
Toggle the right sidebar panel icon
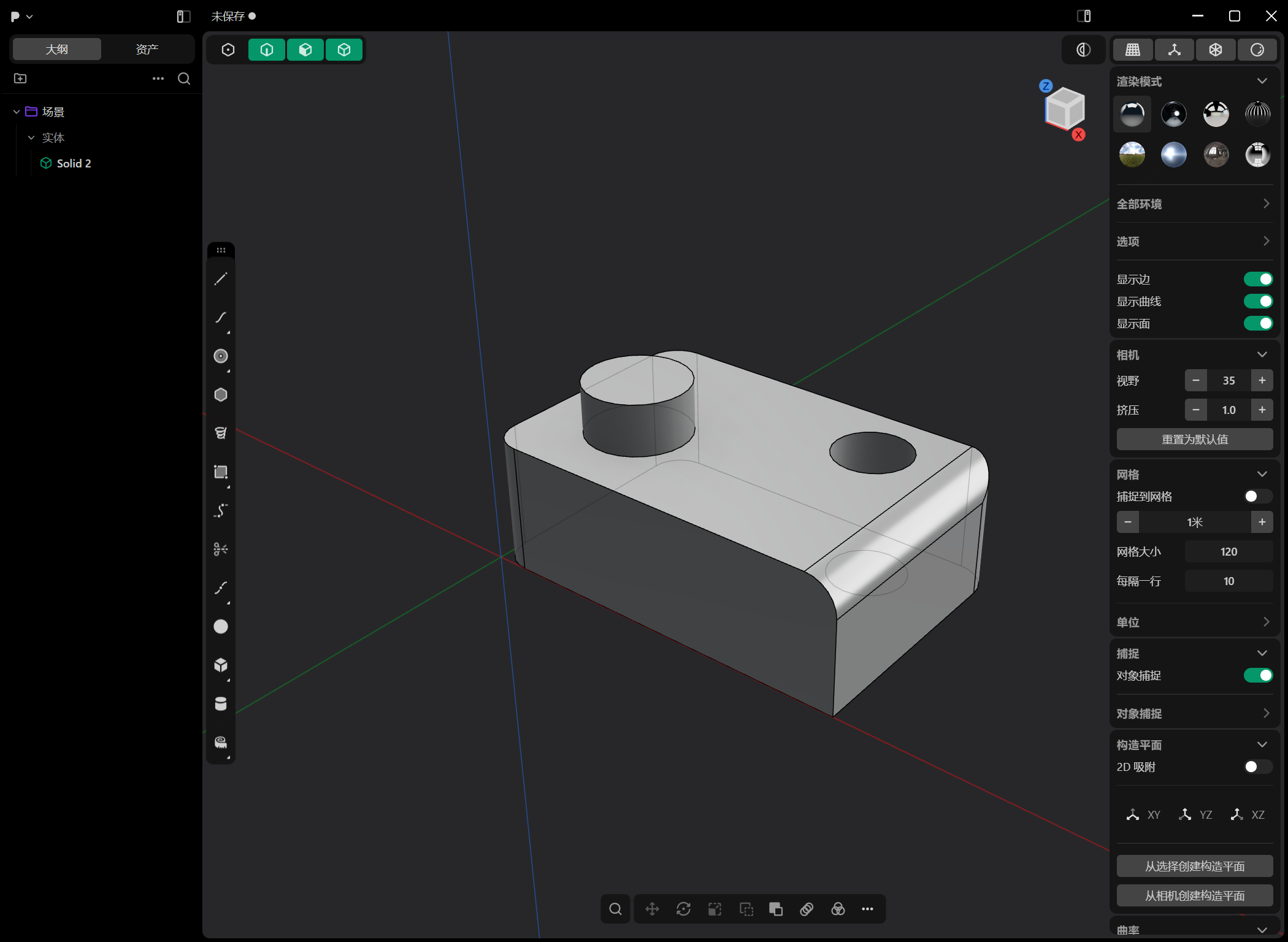[x=1084, y=16]
